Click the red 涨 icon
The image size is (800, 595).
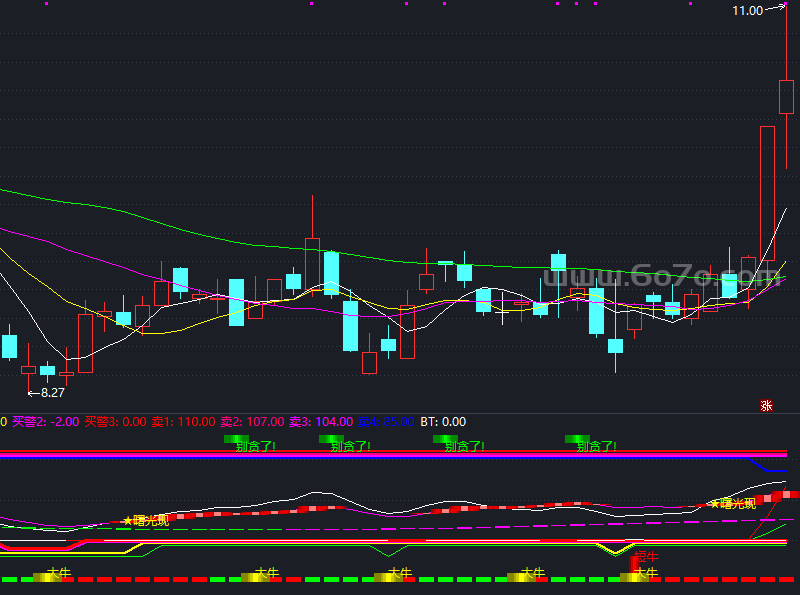tap(766, 406)
